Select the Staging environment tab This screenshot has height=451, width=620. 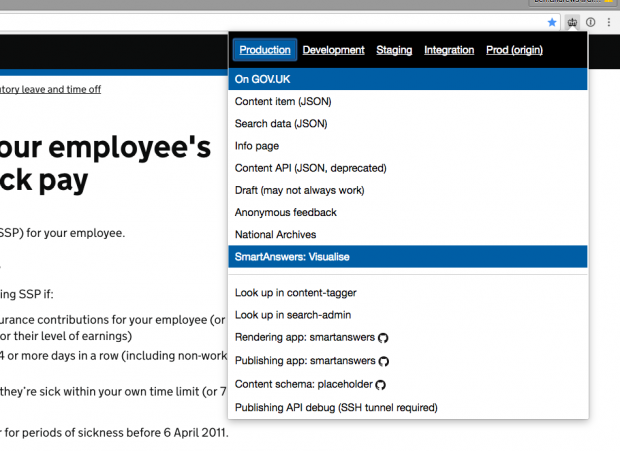[394, 50]
